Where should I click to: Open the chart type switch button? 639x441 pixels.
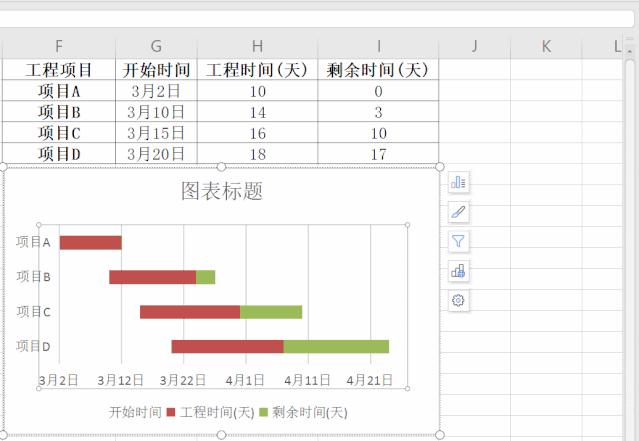[458, 271]
